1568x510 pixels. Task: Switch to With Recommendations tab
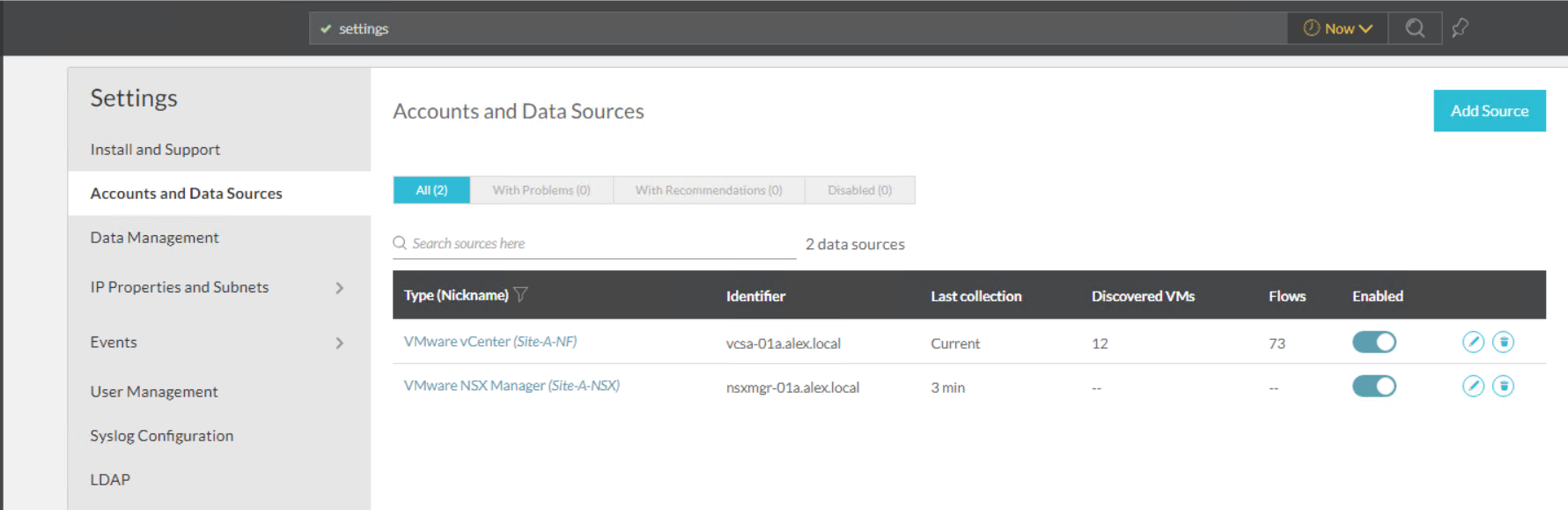point(708,190)
